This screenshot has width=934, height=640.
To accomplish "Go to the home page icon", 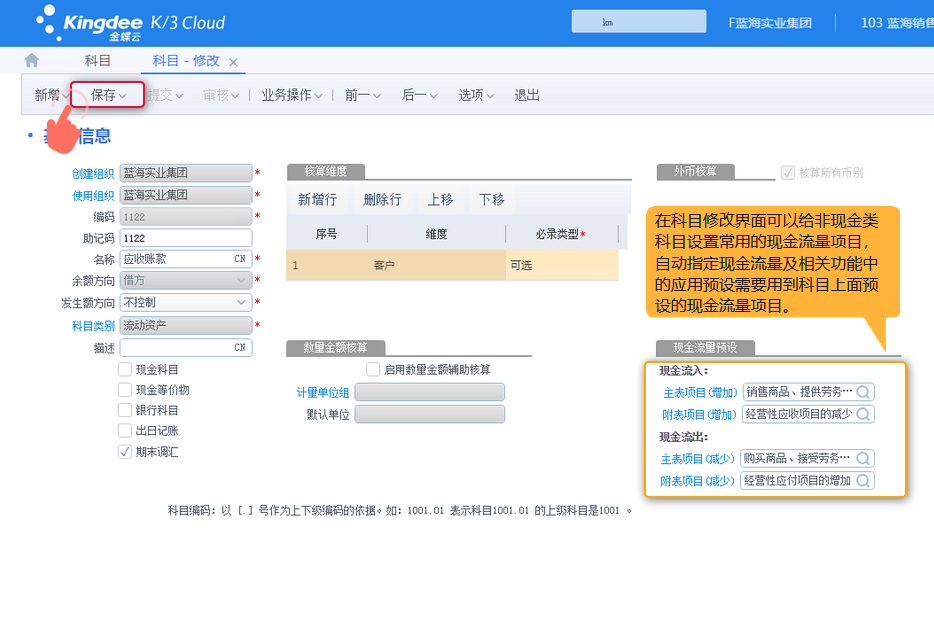I will click(x=32, y=60).
